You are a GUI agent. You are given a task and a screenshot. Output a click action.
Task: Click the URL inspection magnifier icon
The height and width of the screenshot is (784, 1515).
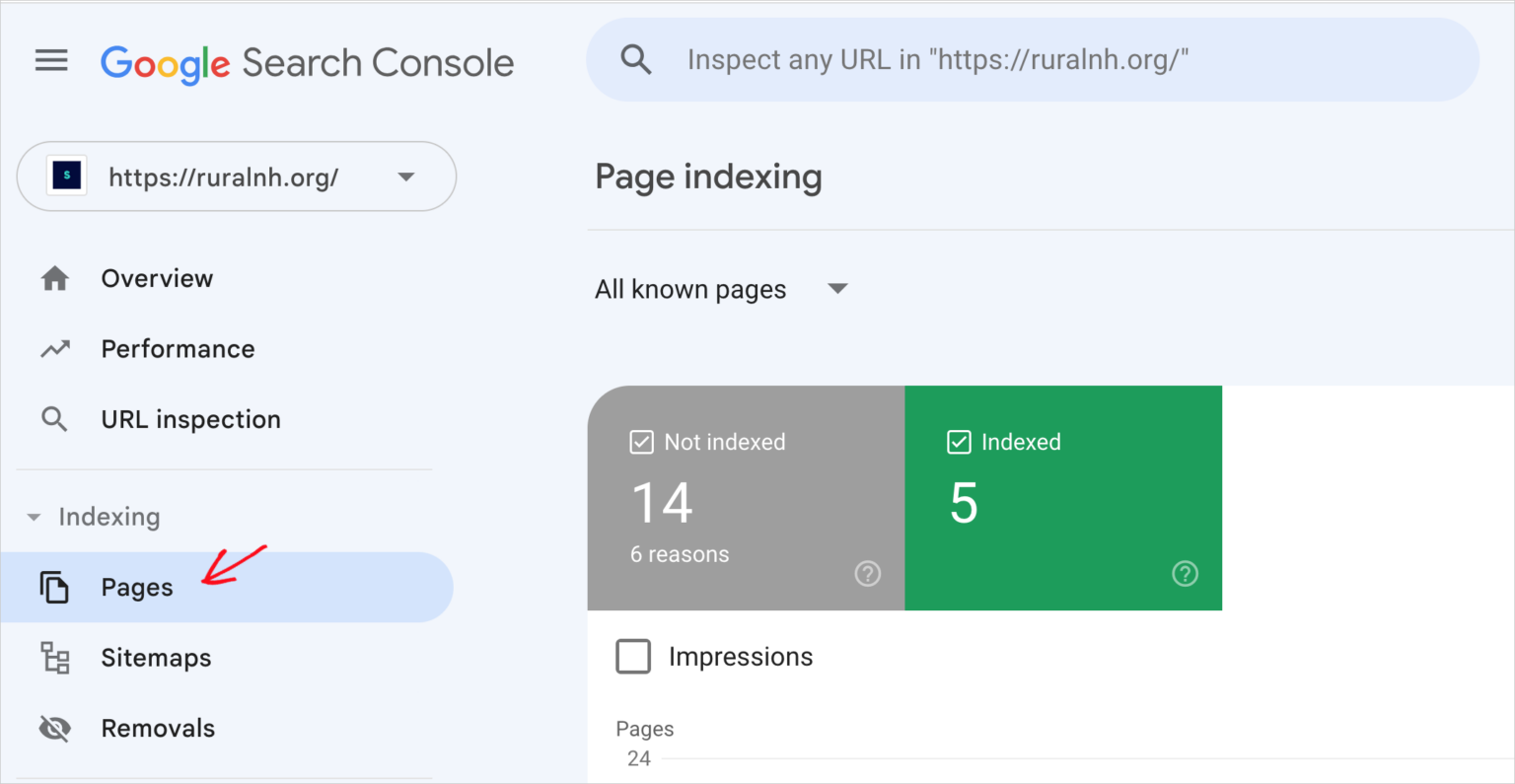(54, 420)
